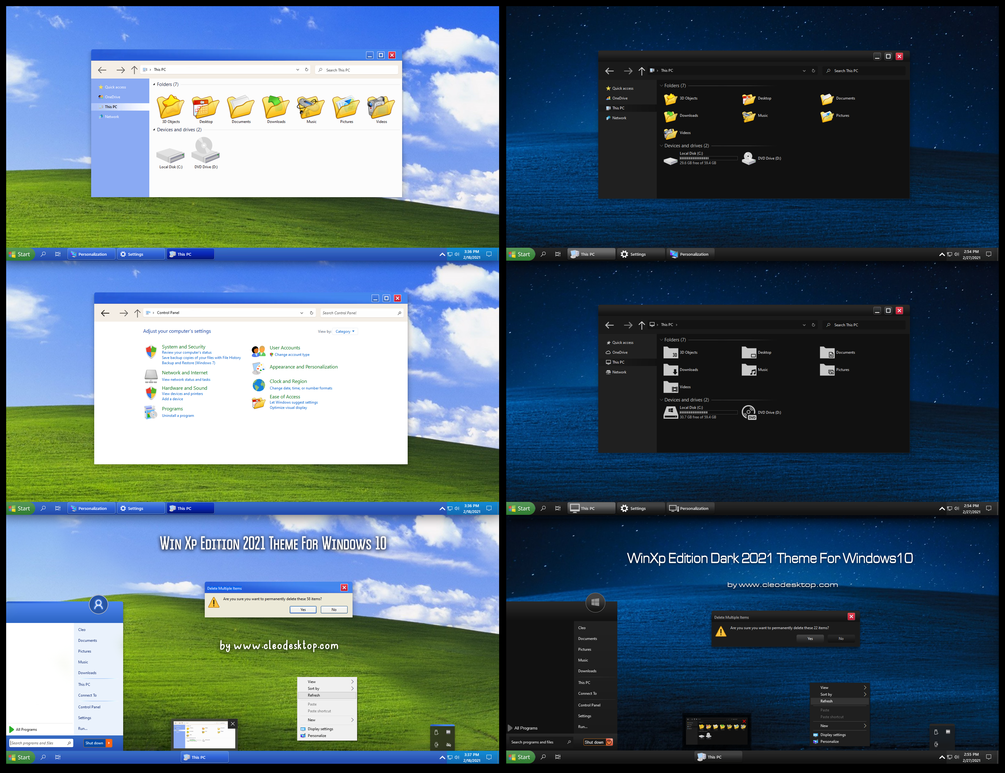This screenshot has width=1005, height=773.
Task: Expand hidden icons in the system tray
Action: tap(443, 758)
